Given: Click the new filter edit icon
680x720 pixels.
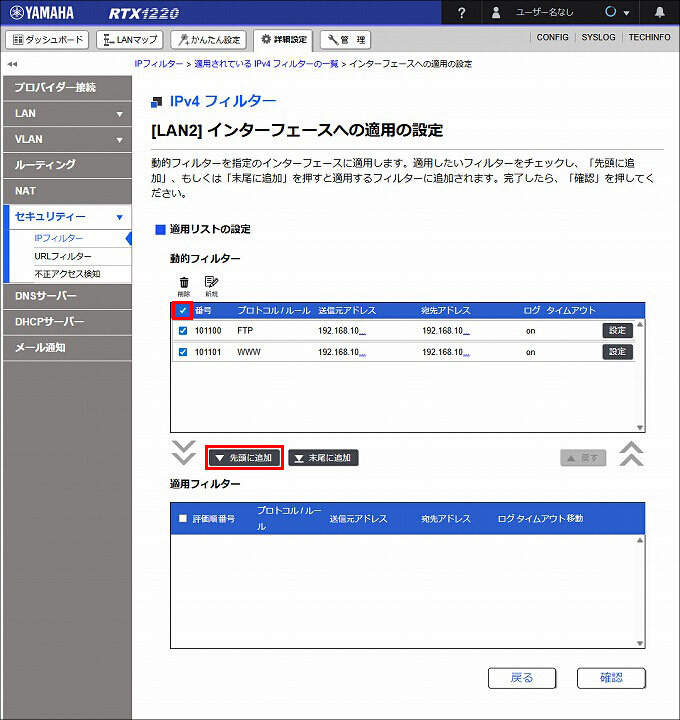Looking at the screenshot, I should 211,286.
